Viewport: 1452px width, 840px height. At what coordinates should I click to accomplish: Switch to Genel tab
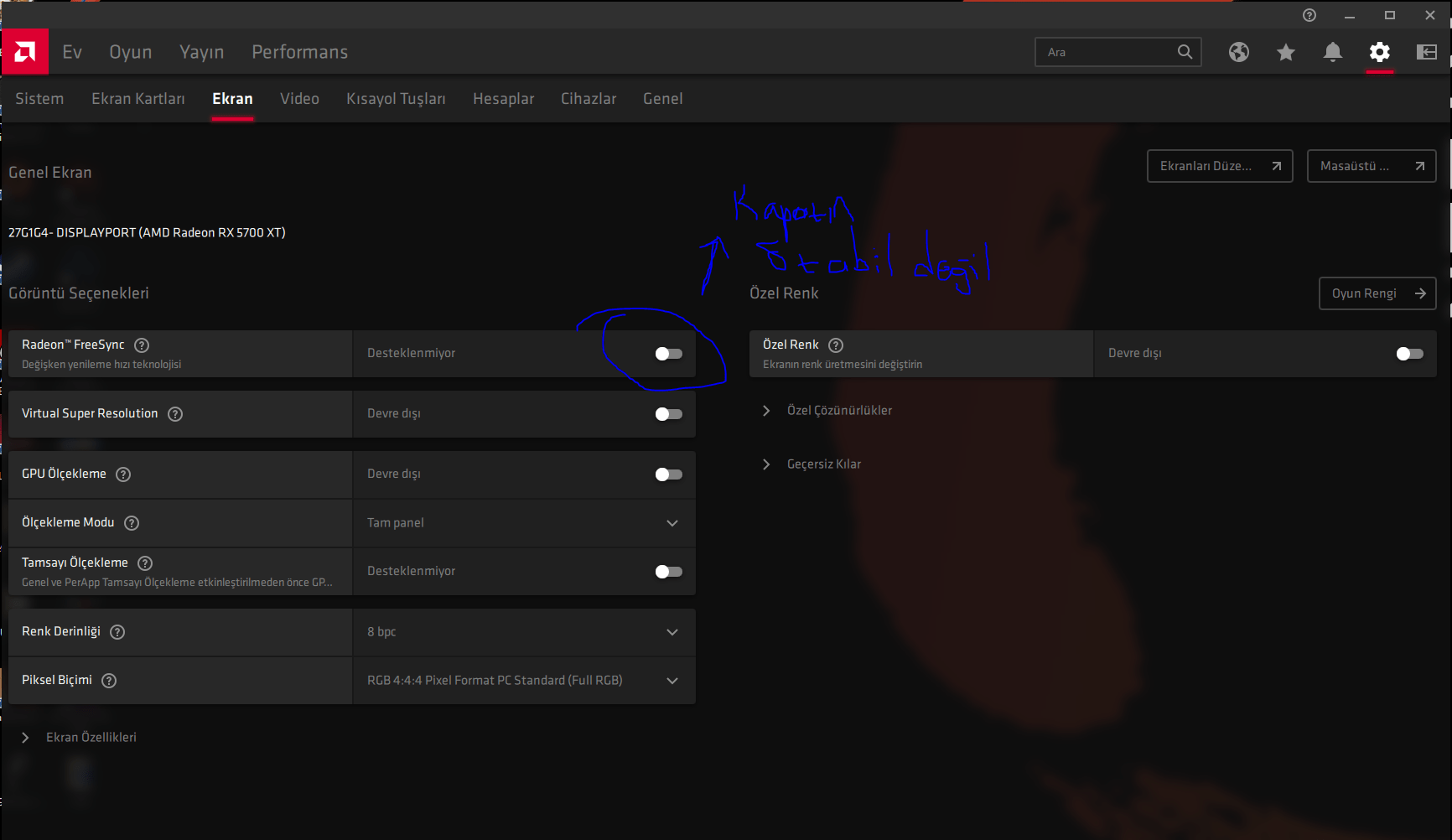[x=663, y=99]
